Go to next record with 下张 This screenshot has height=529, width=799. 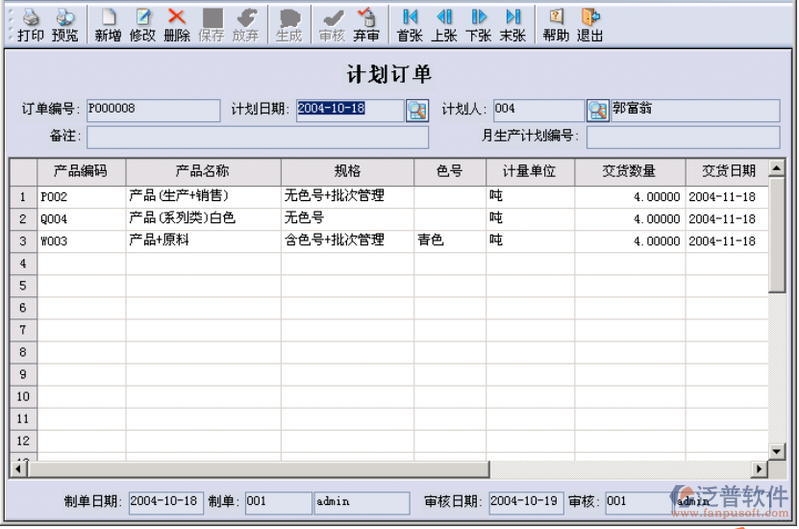click(479, 24)
